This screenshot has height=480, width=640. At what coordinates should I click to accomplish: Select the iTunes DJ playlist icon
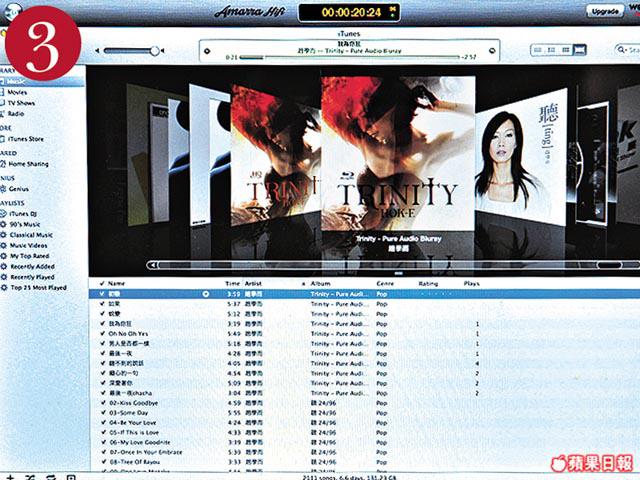3,213
